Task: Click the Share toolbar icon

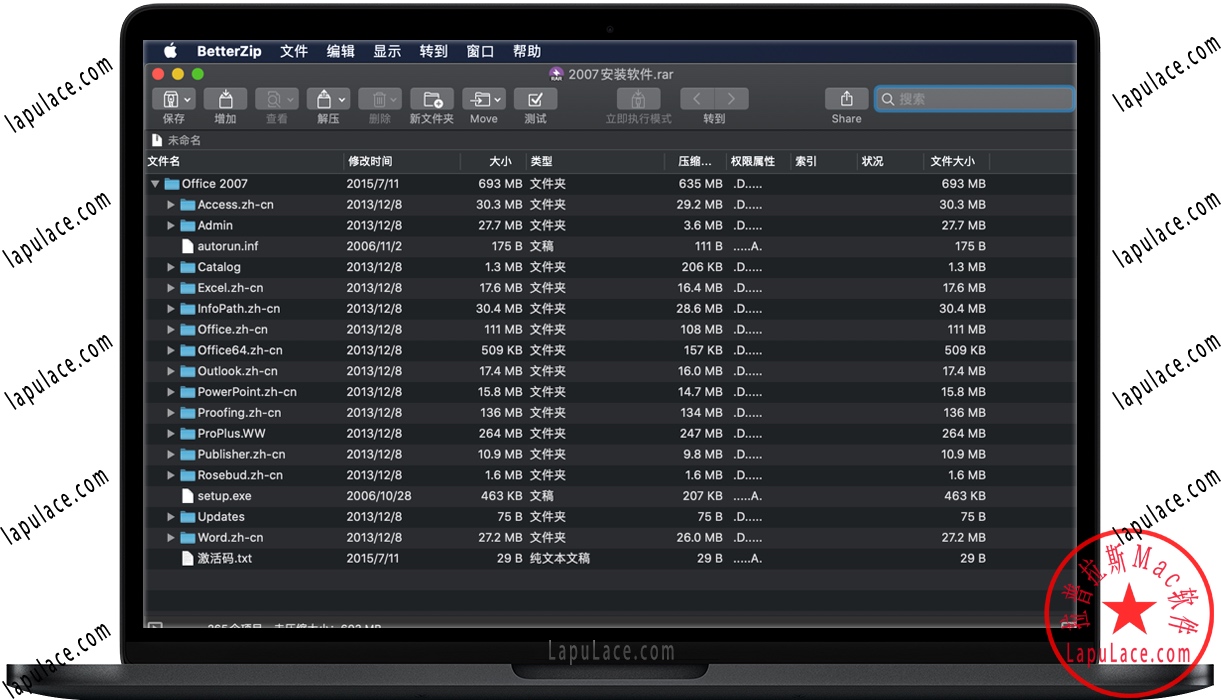Action: (x=846, y=99)
